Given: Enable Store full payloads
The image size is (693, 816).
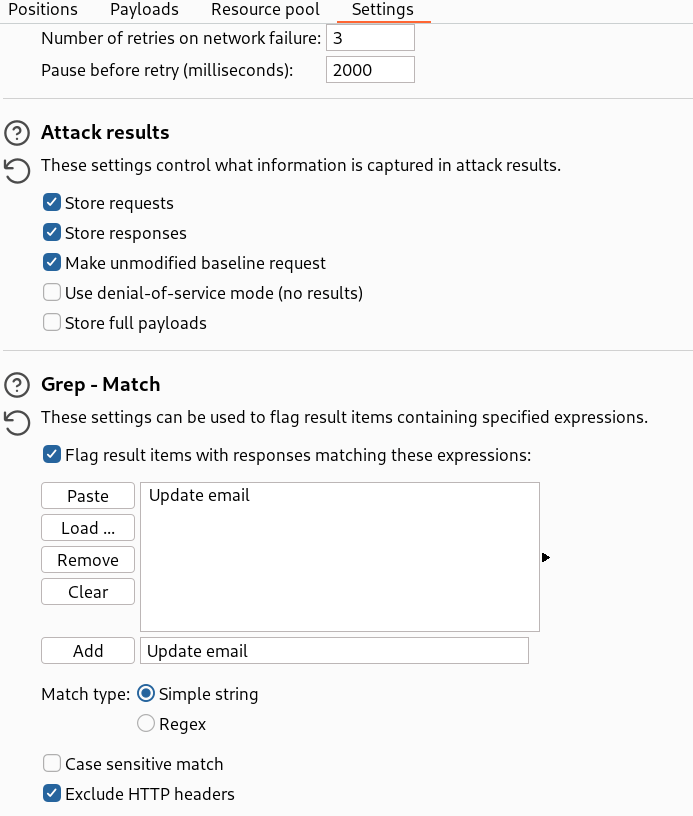Looking at the screenshot, I should [52, 322].
